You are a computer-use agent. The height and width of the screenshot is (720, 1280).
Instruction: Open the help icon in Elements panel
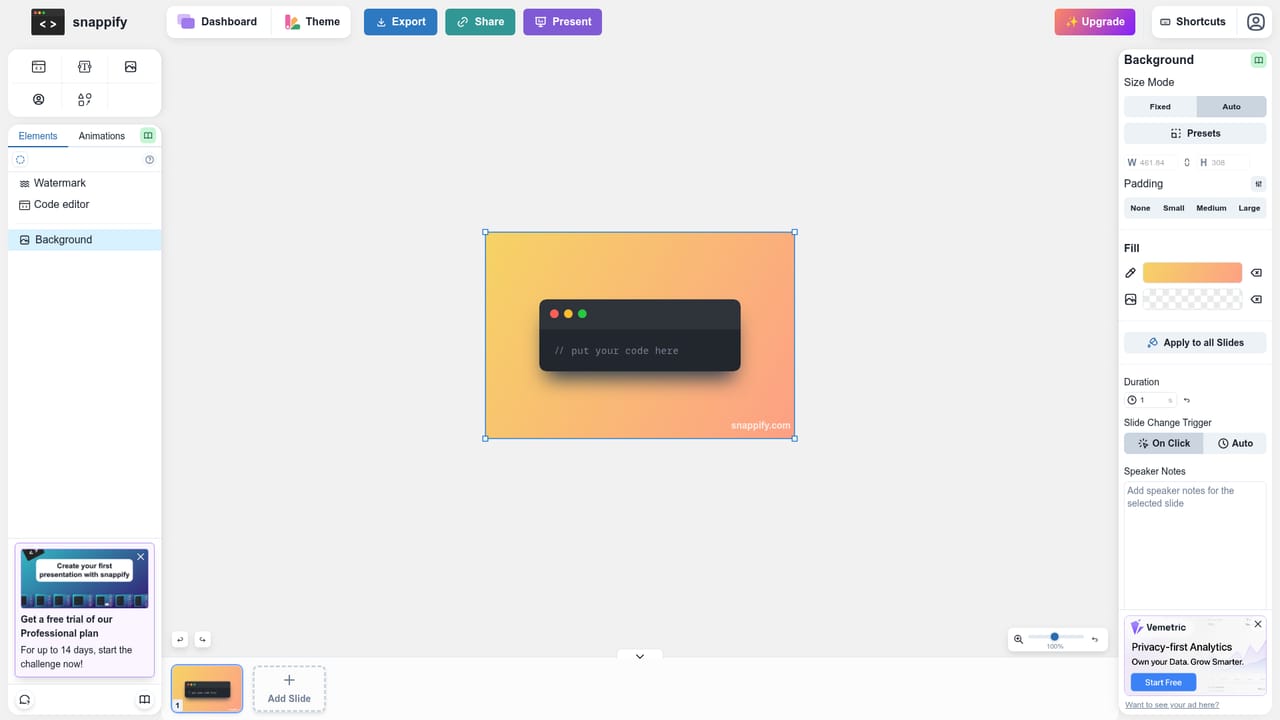(x=150, y=160)
